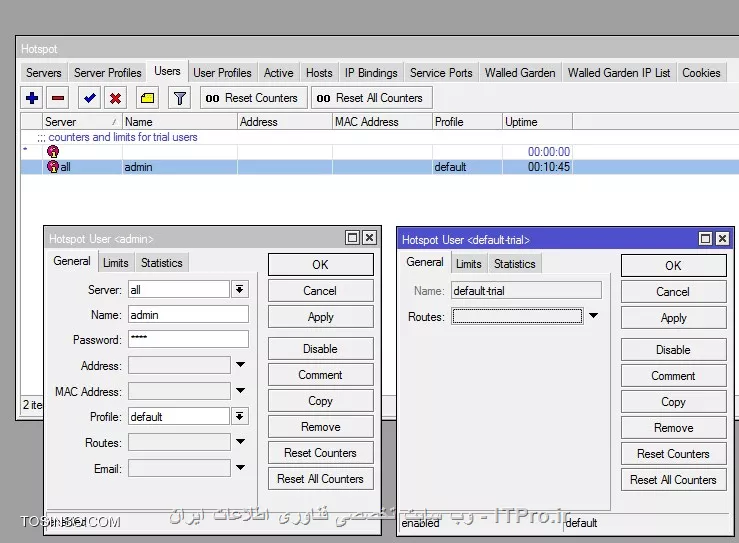Click Name field containing admin
This screenshot has height=543, width=739.
click(x=188, y=315)
